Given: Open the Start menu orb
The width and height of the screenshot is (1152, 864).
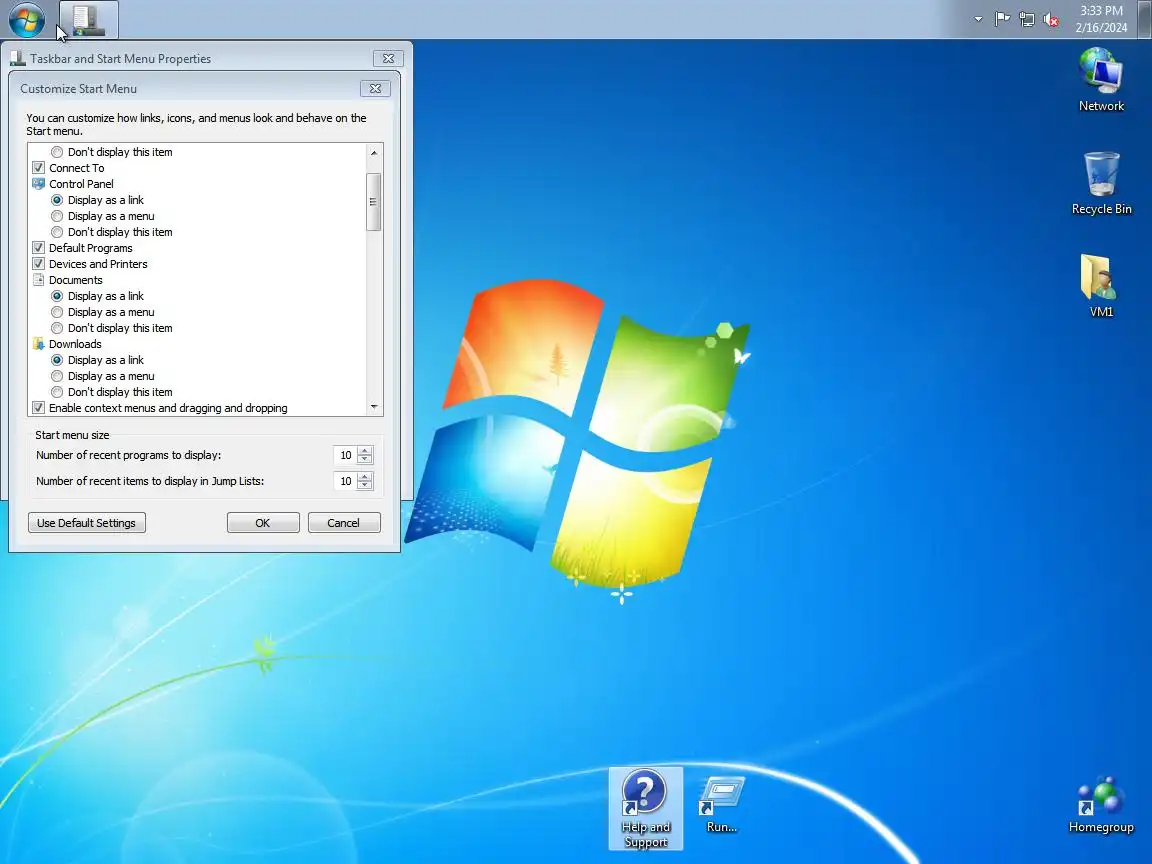Looking at the screenshot, I should coord(26,20).
